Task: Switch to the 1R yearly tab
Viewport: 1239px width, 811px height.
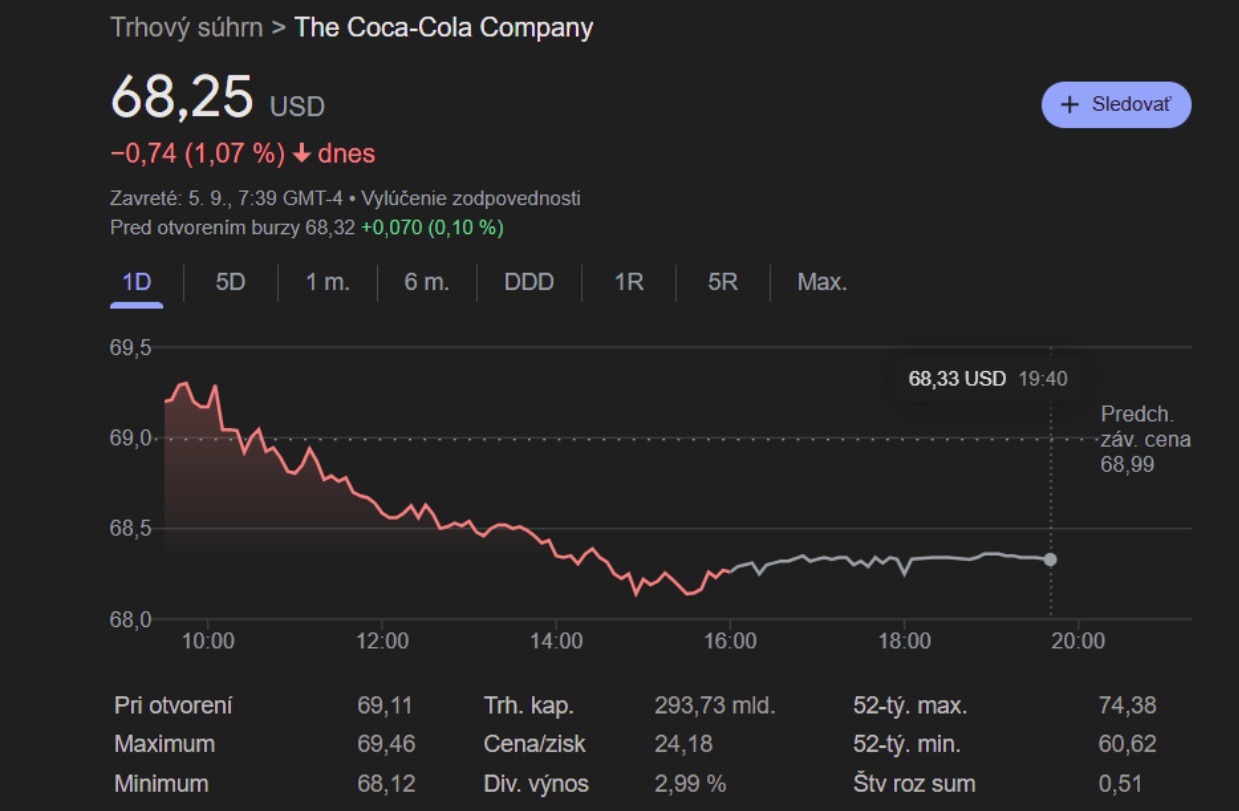Action: [x=628, y=282]
